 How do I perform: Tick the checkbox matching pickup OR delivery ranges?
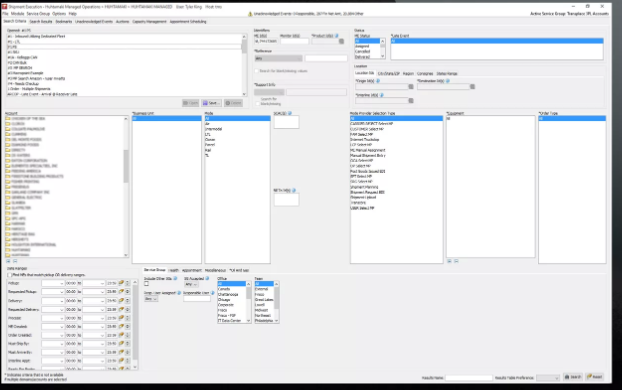(10, 275)
